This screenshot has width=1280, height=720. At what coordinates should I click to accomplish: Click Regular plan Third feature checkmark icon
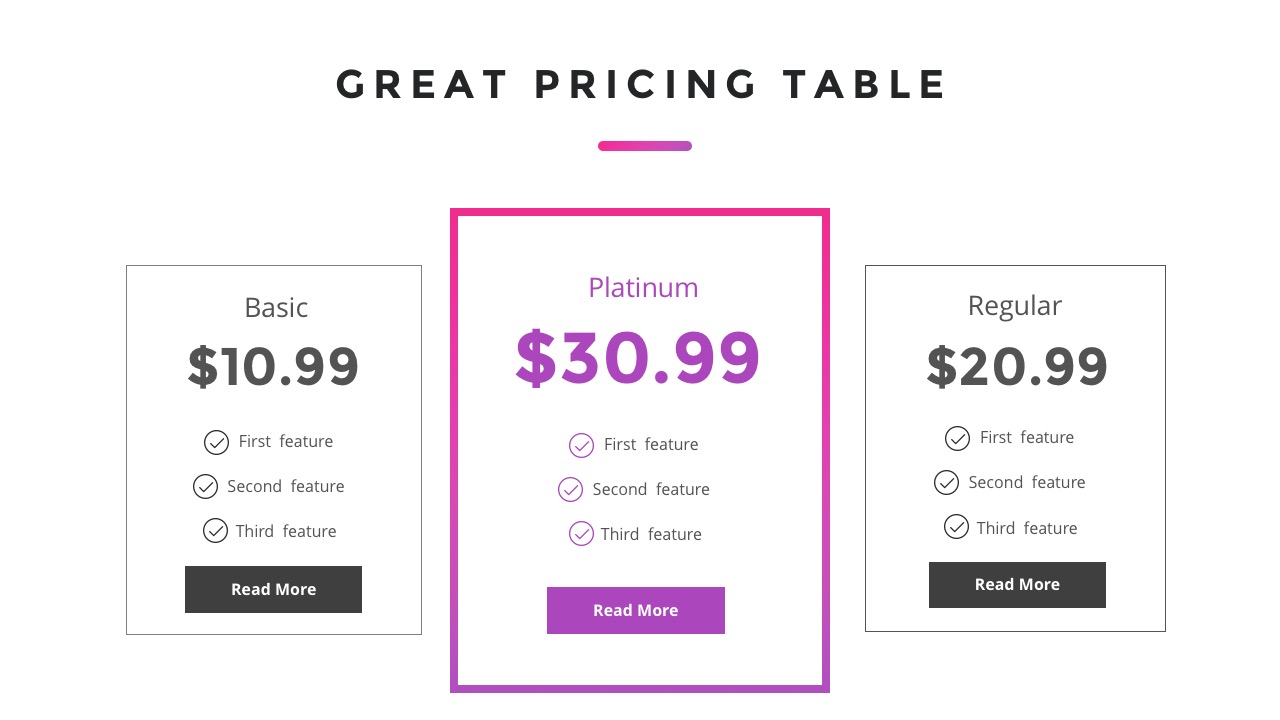(956, 527)
